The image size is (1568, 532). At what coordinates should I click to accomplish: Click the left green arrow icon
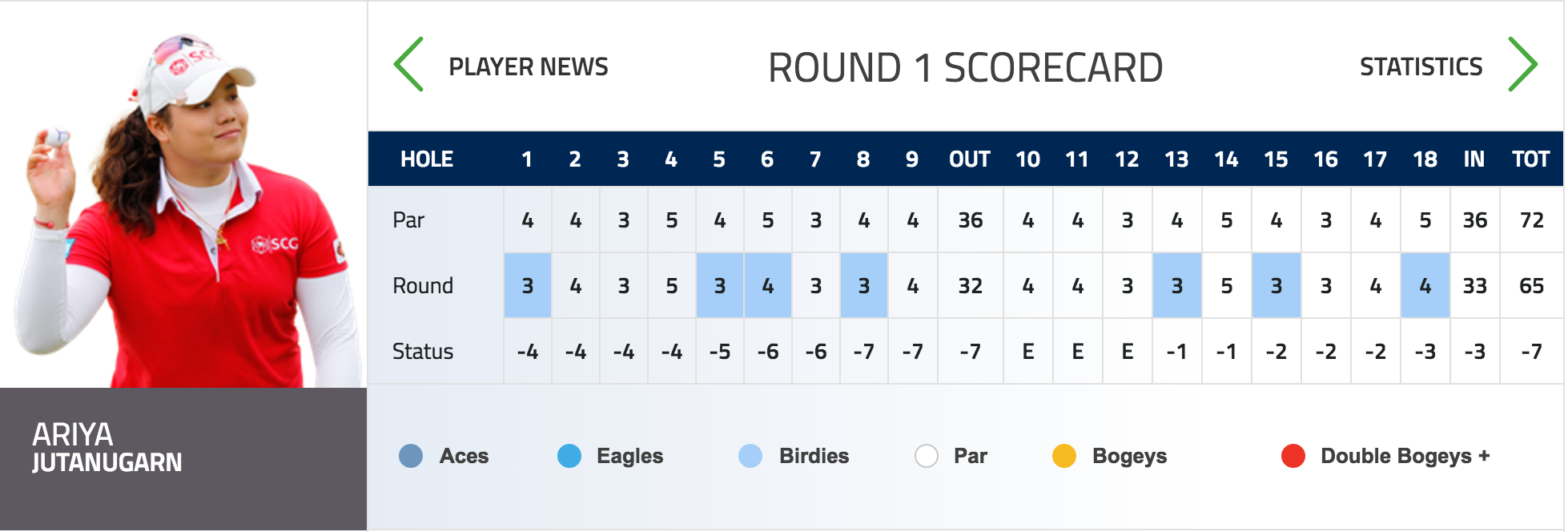tap(408, 64)
